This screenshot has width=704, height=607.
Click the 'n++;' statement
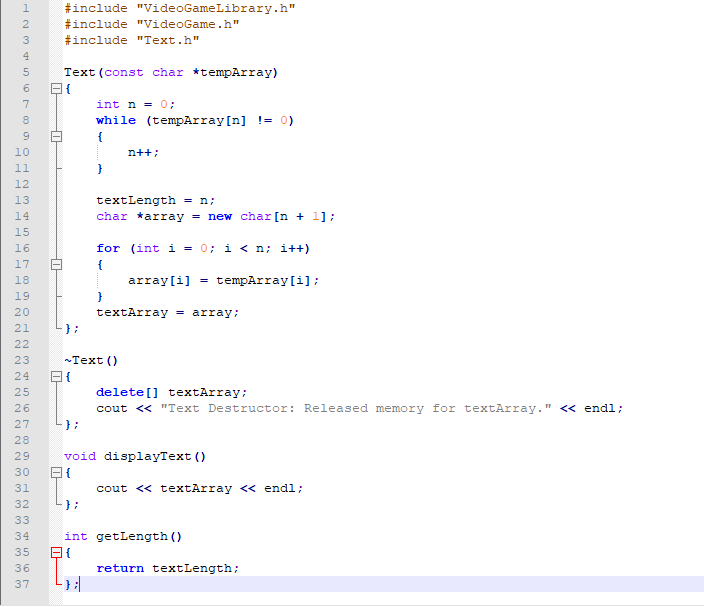pos(144,153)
